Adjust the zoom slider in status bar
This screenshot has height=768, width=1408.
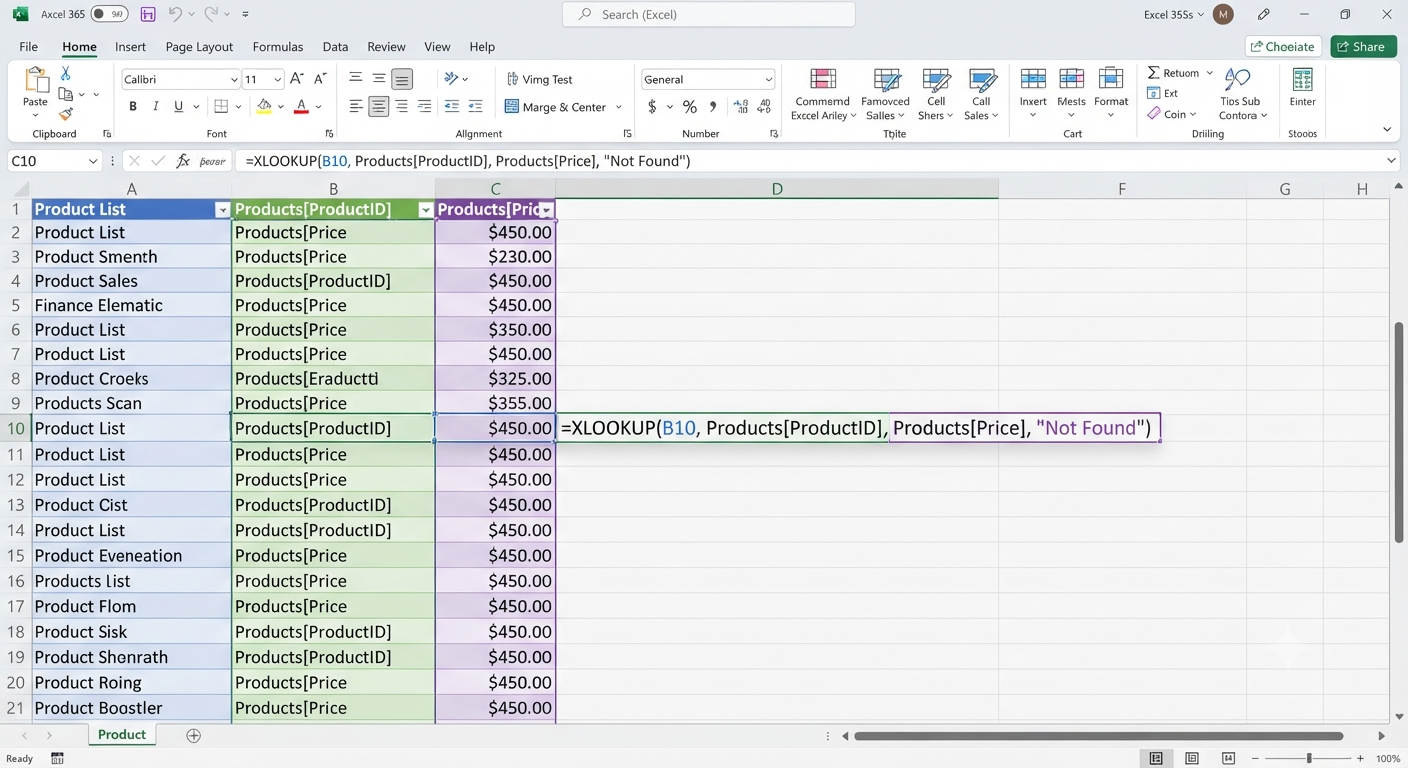(1309, 759)
